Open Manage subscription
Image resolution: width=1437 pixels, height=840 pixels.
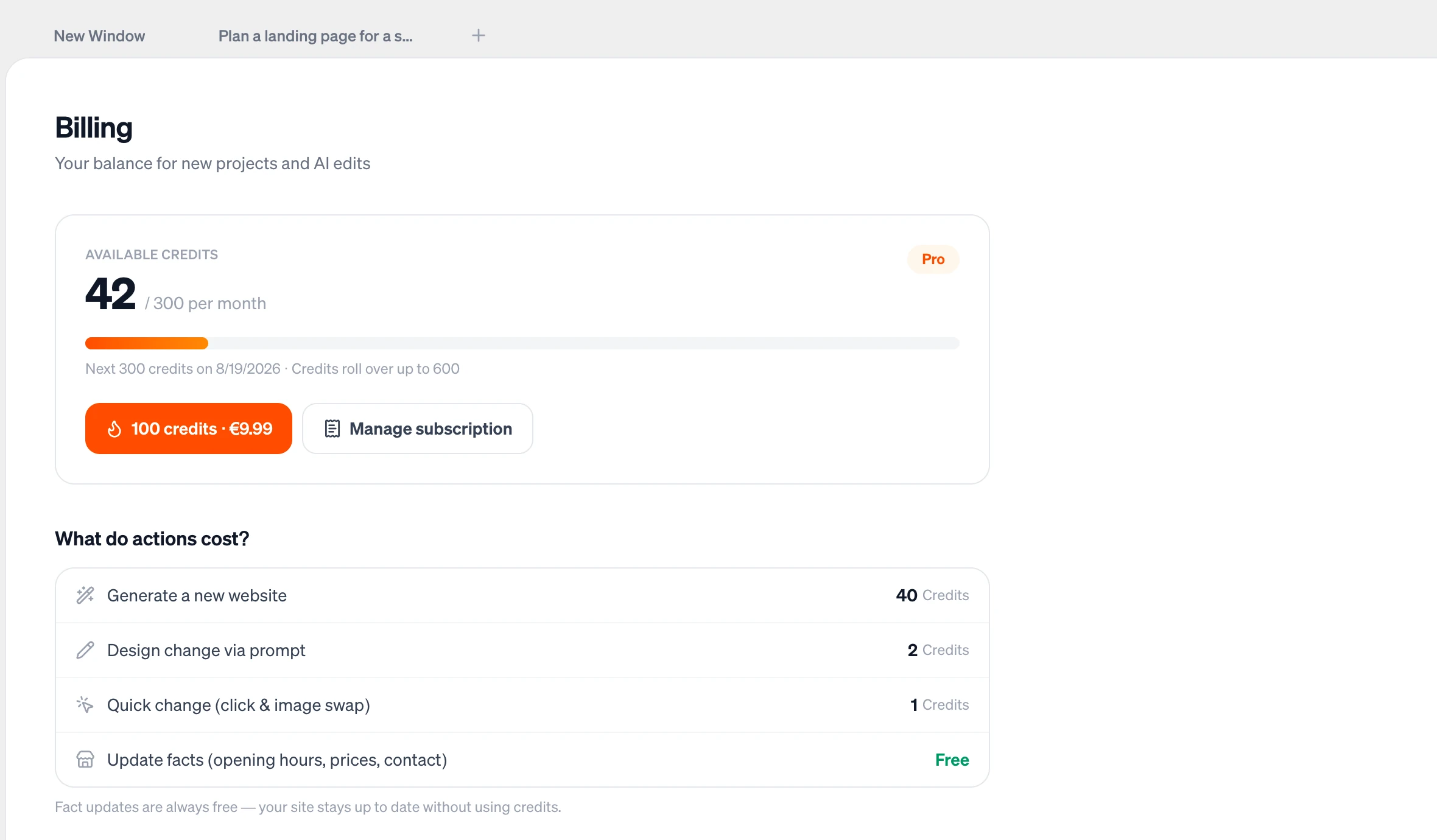coord(418,429)
